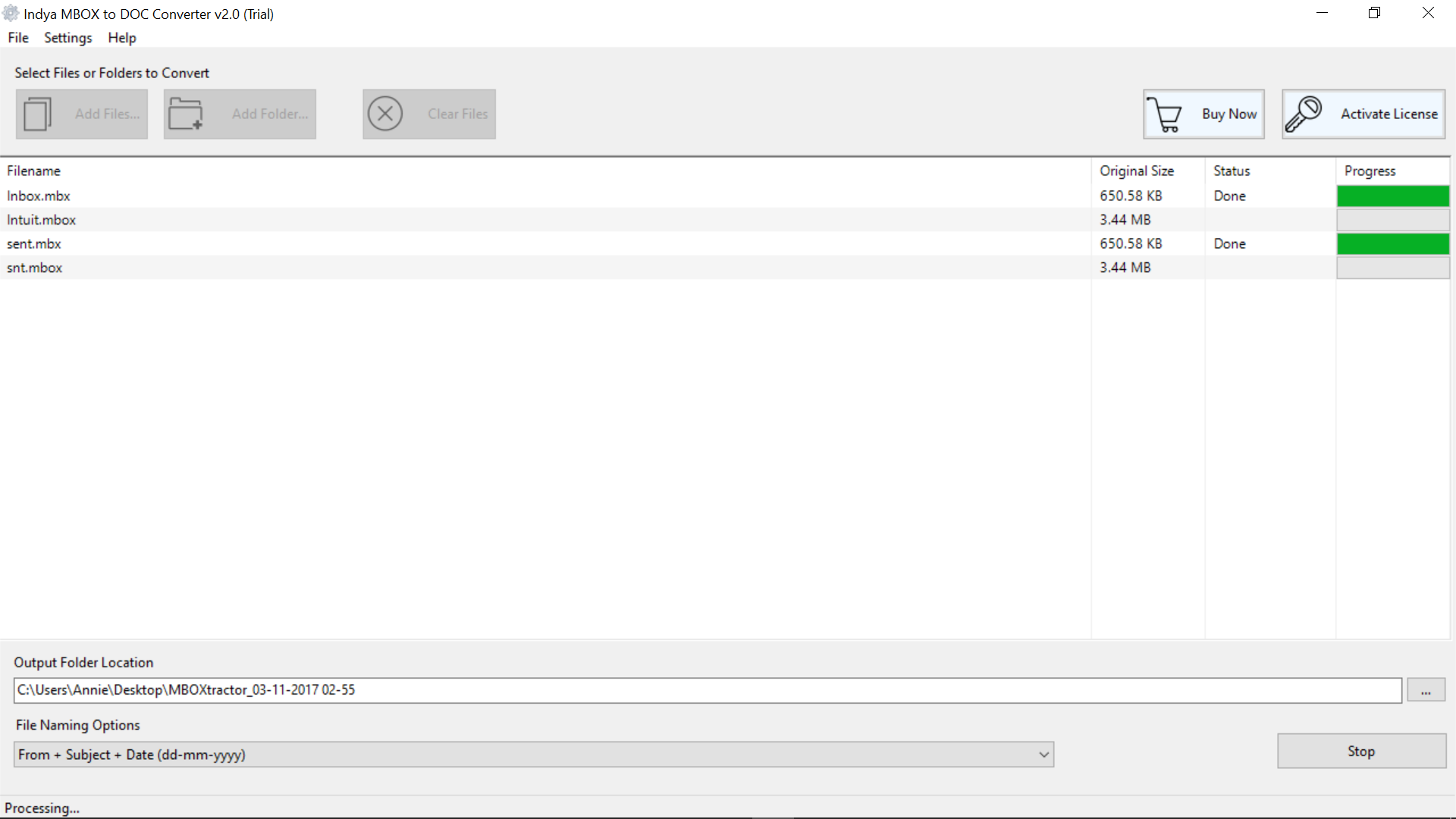Open the Settings menu
The width and height of the screenshot is (1456, 819).
point(68,37)
